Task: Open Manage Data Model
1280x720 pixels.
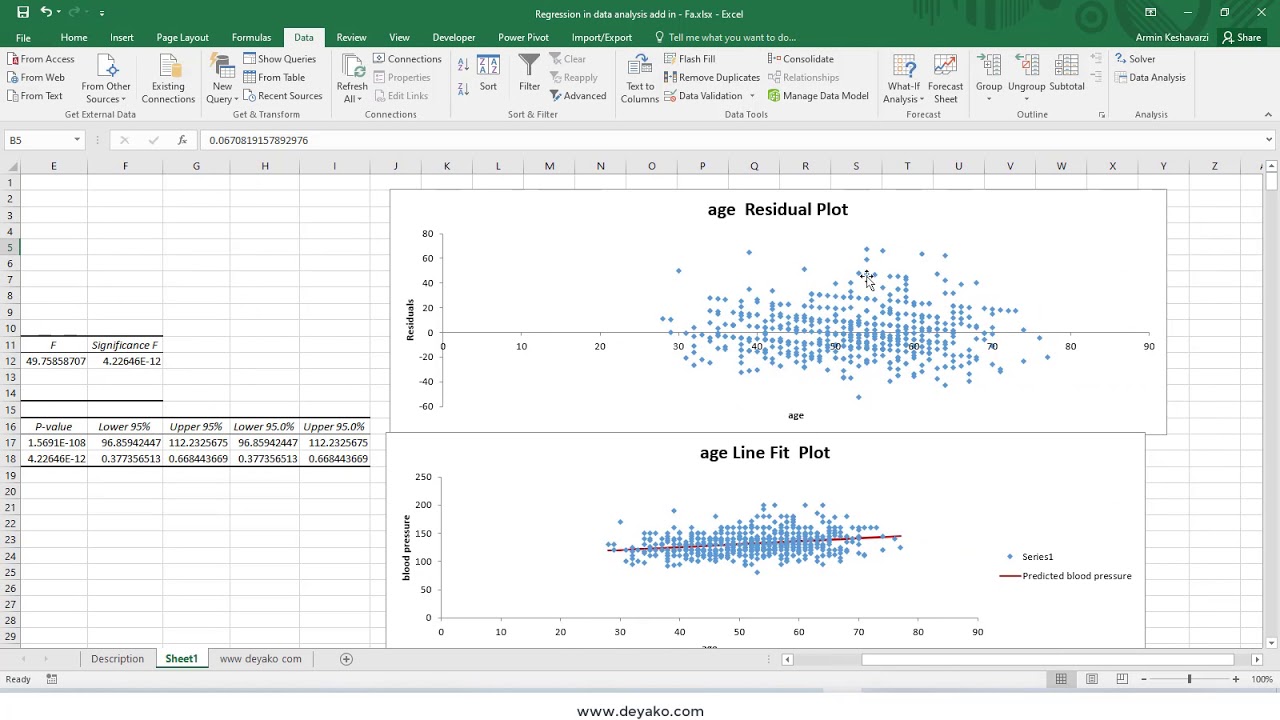Action: [818, 96]
